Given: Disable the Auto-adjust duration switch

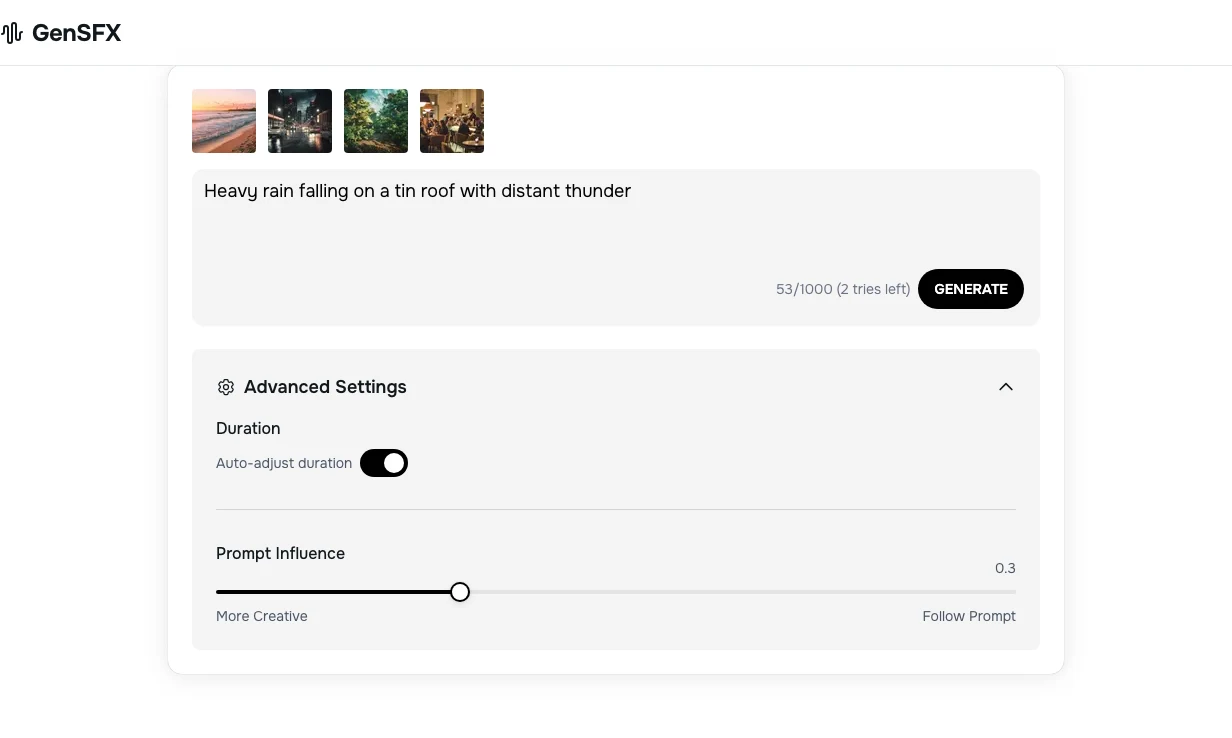Looking at the screenshot, I should point(384,463).
